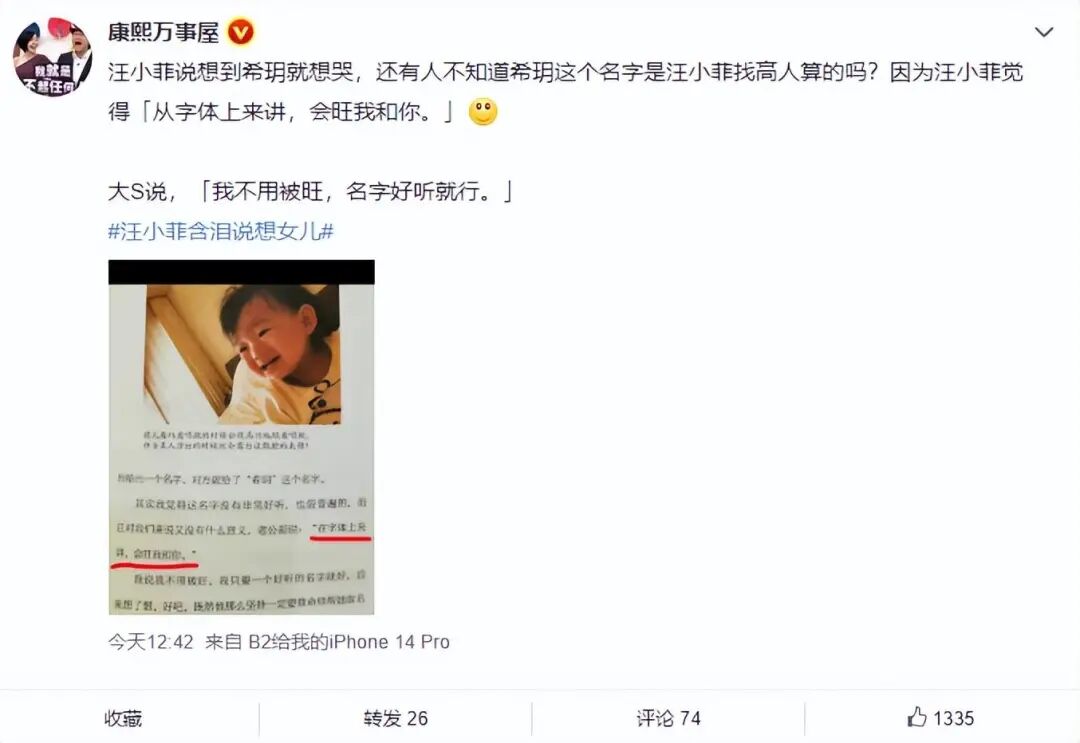Click 收藏 to bookmark the post
The image size is (1080, 743).
123,718
